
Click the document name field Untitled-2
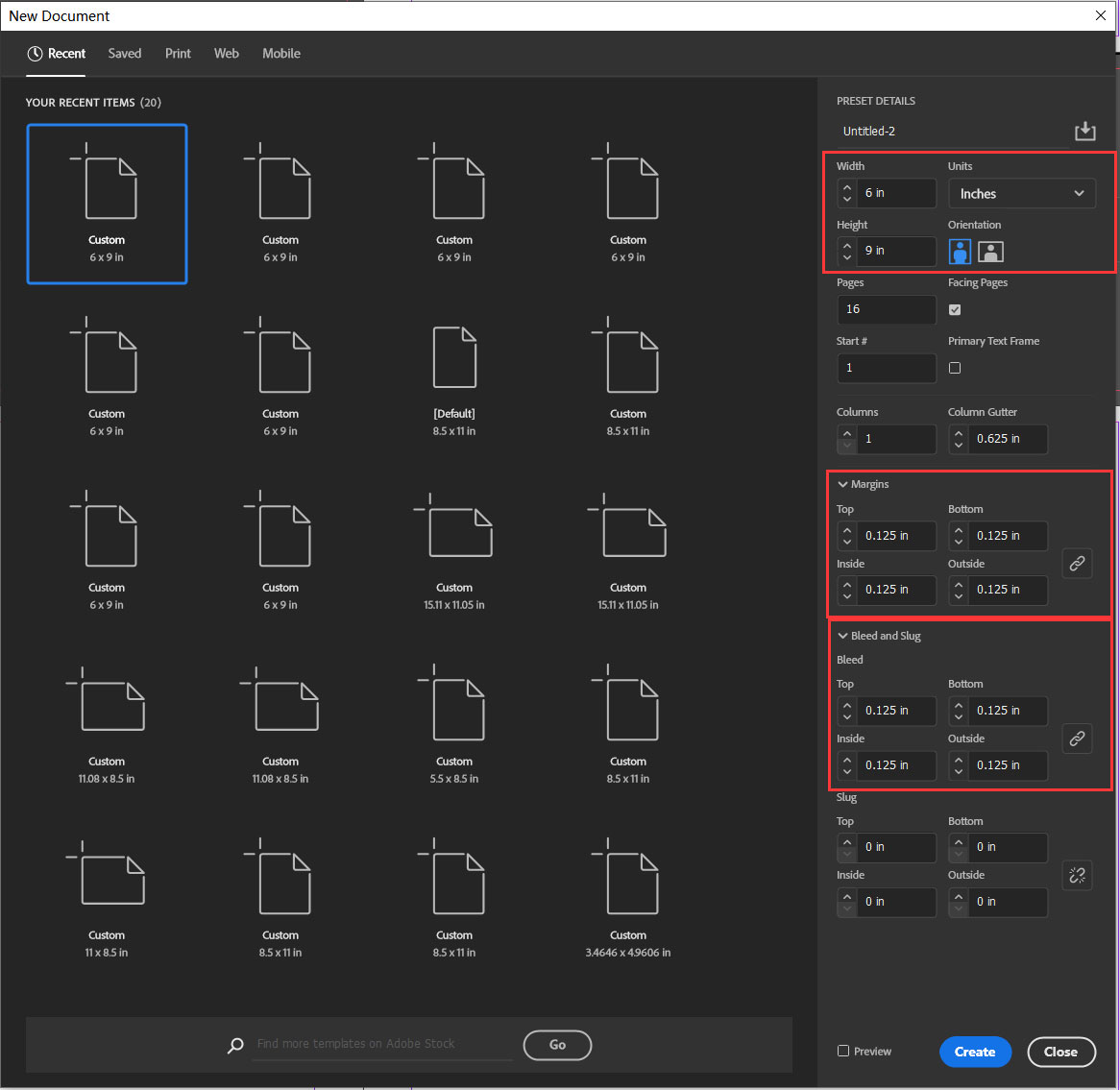point(952,132)
